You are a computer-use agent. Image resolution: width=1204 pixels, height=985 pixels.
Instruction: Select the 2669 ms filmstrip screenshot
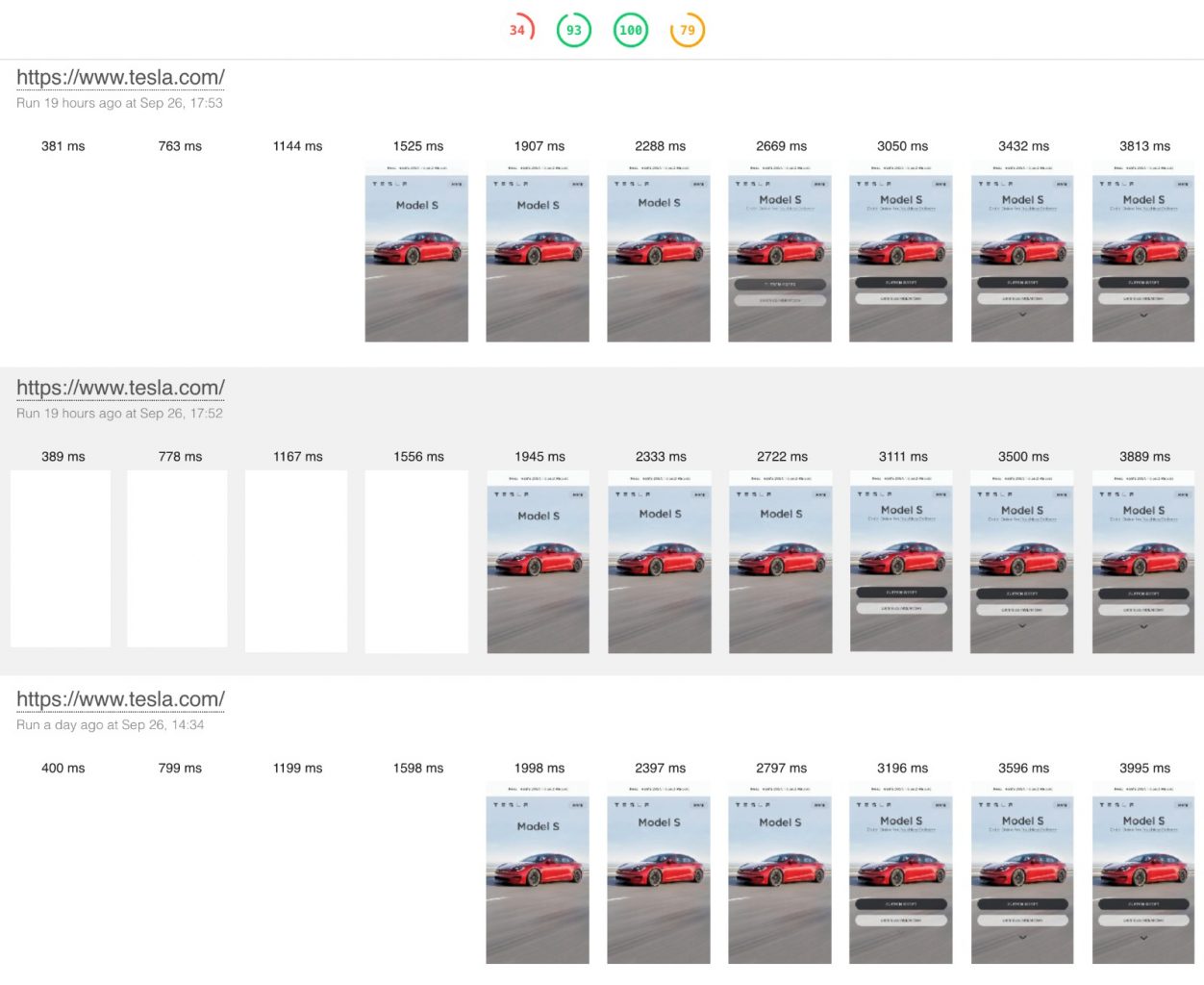780,251
